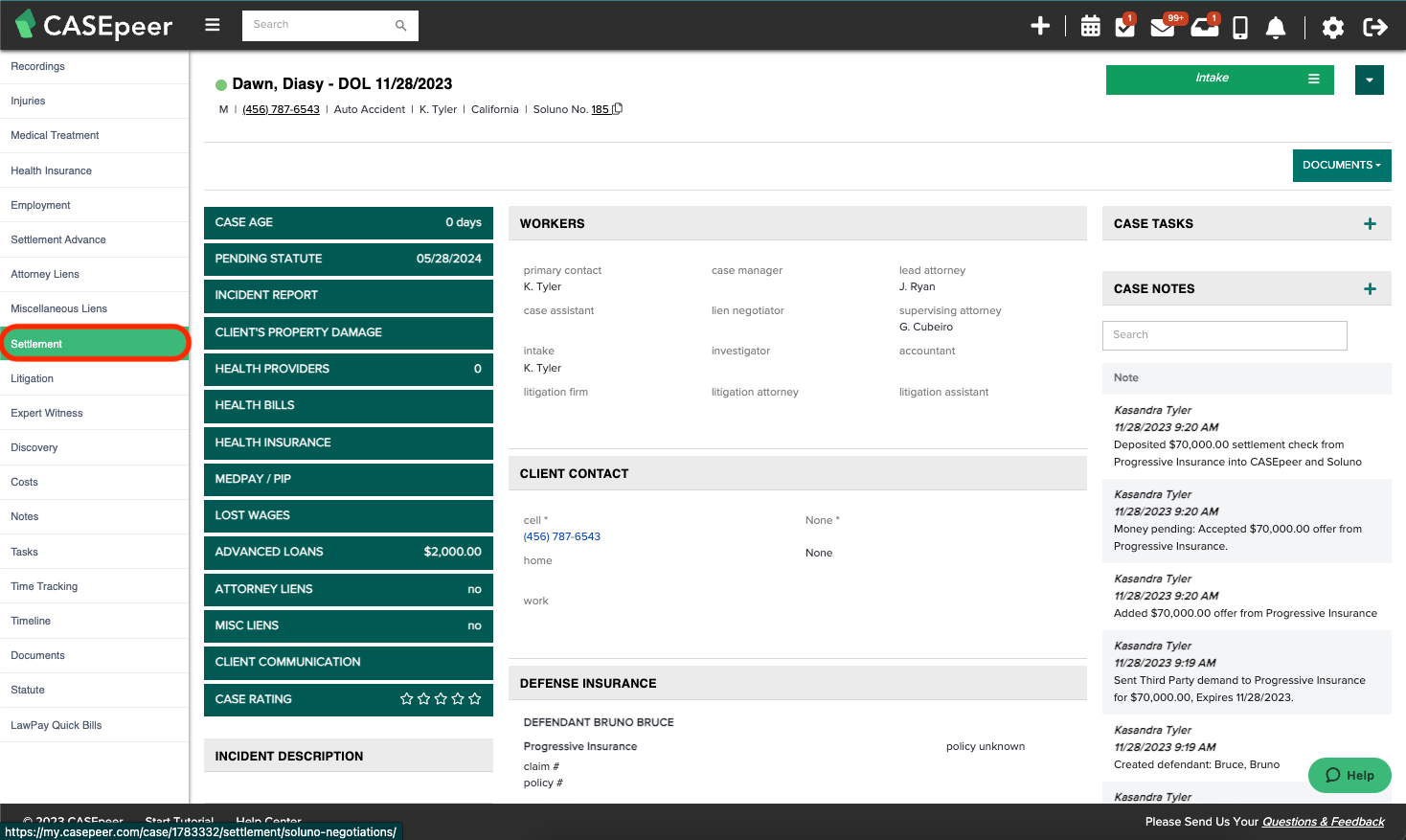Click the top Search input field
Image resolution: width=1406 pixels, height=840 pixels.
tap(330, 26)
